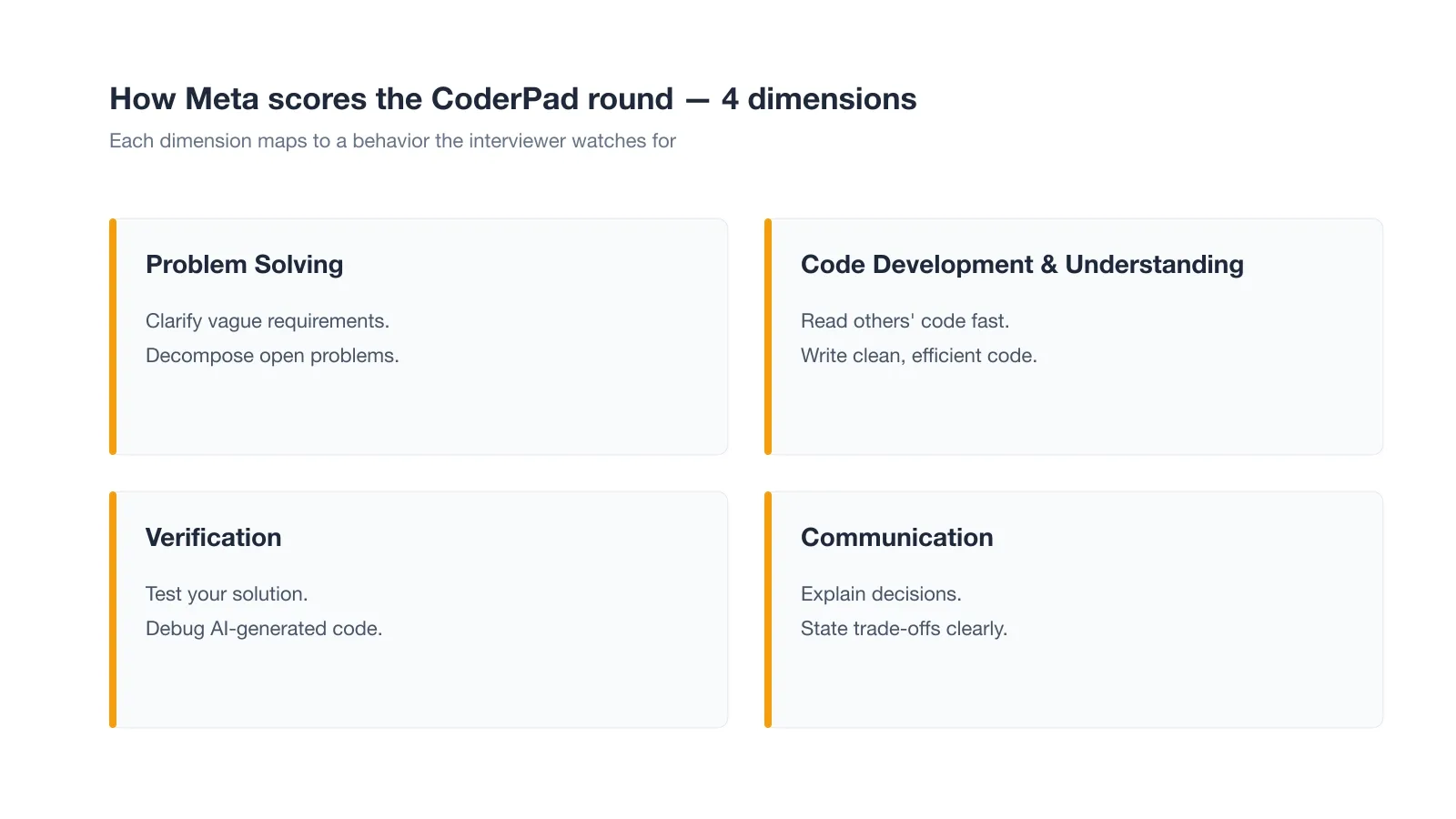Click the 'Problem Solving' card heading
The width and height of the screenshot is (1456, 819).
245,264
